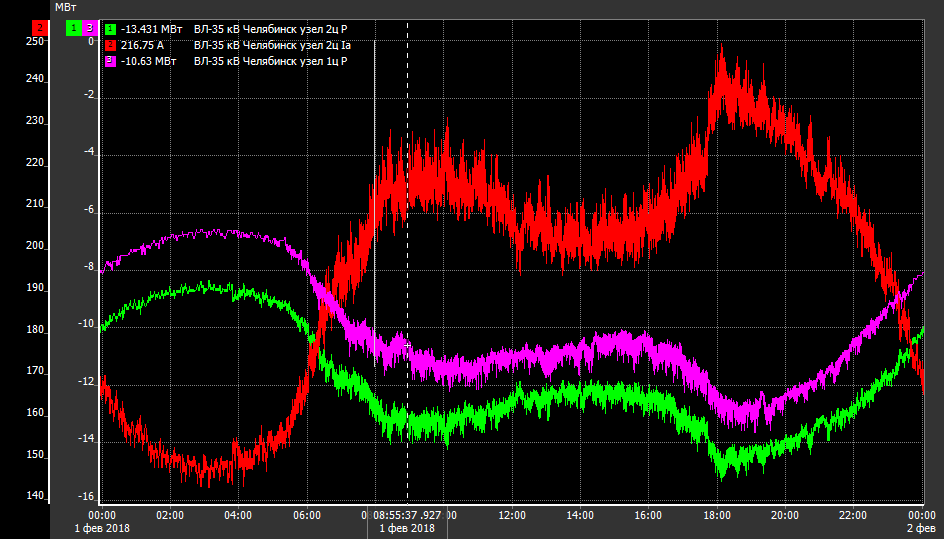Viewport: 944px width, 539px height.
Task: Click the МВт unit label above the chart
Action: coord(66,7)
